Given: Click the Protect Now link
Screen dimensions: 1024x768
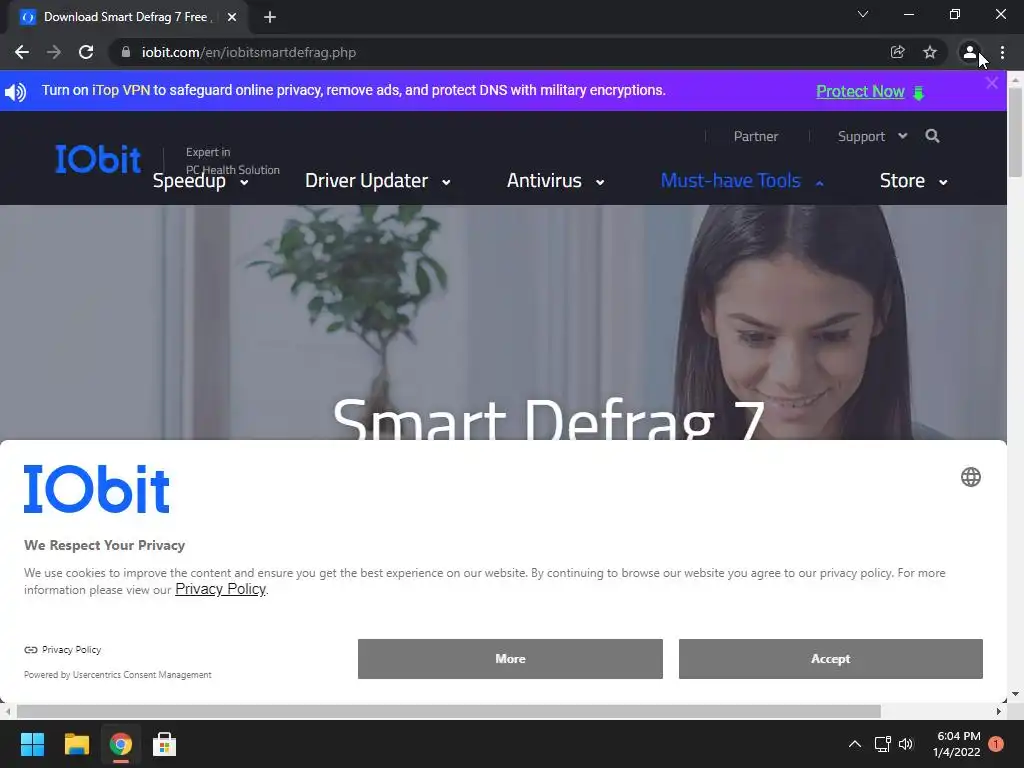Looking at the screenshot, I should (x=860, y=91).
